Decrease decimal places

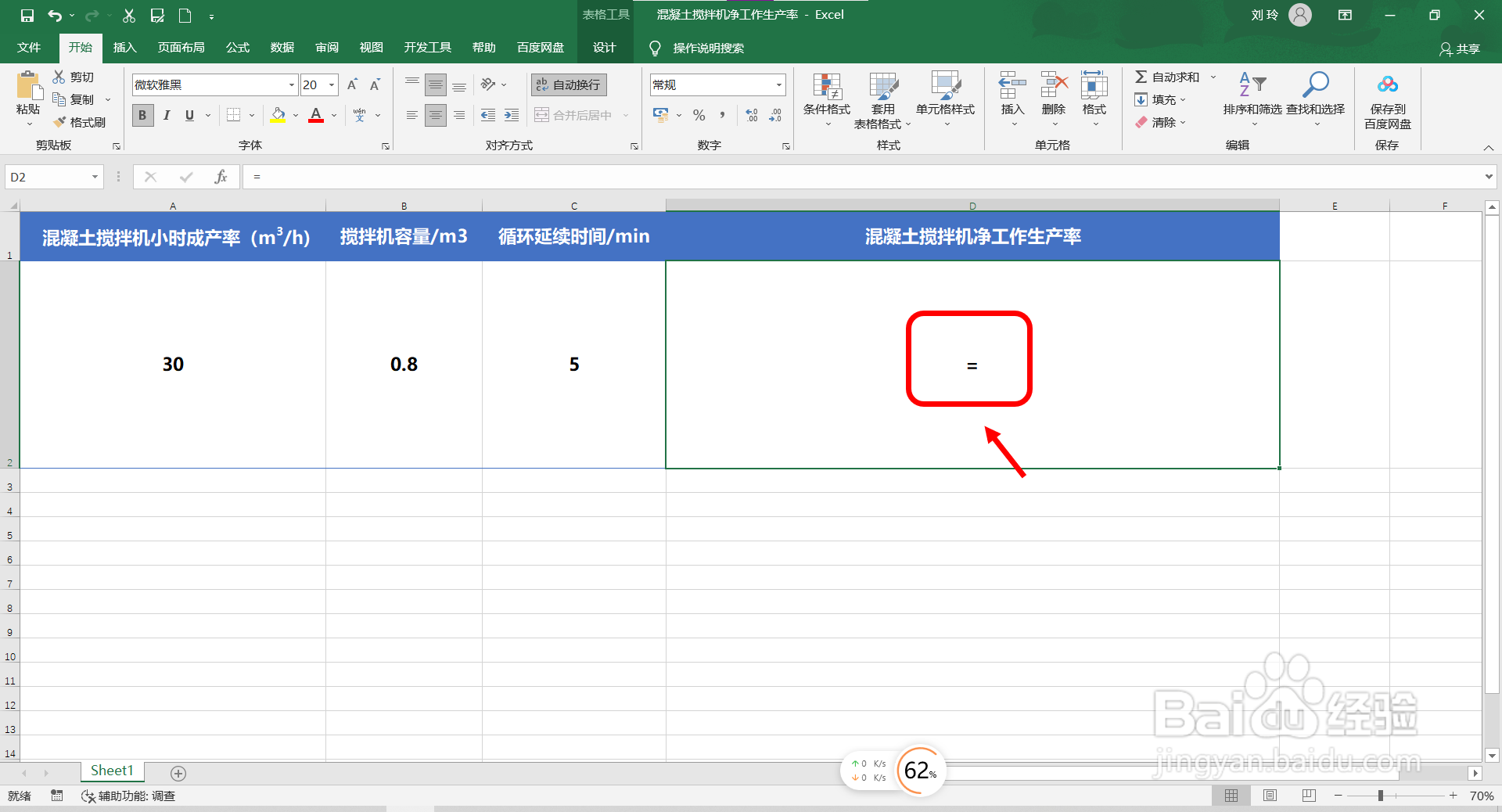775,115
